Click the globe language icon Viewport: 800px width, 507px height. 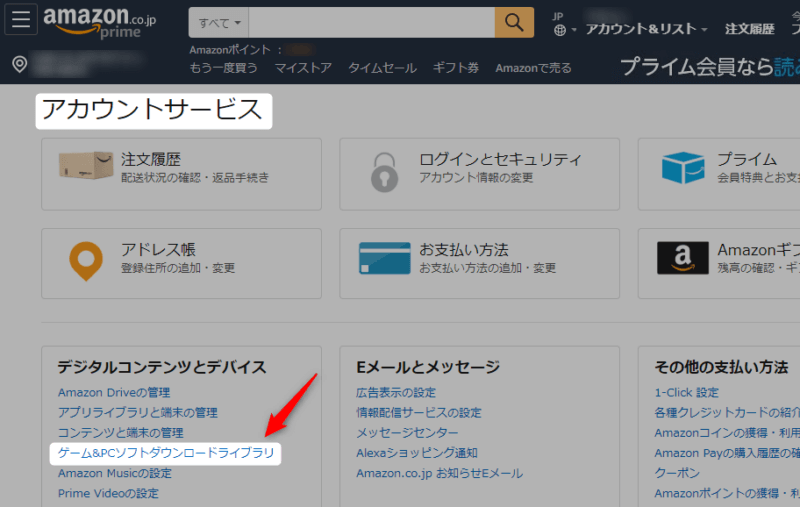click(560, 31)
